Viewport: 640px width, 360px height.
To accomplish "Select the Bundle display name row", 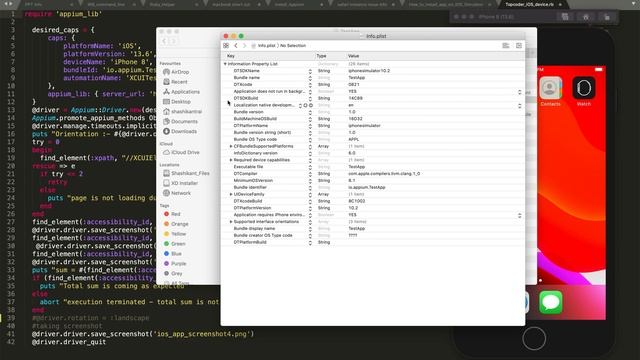I will click(x=373, y=229).
